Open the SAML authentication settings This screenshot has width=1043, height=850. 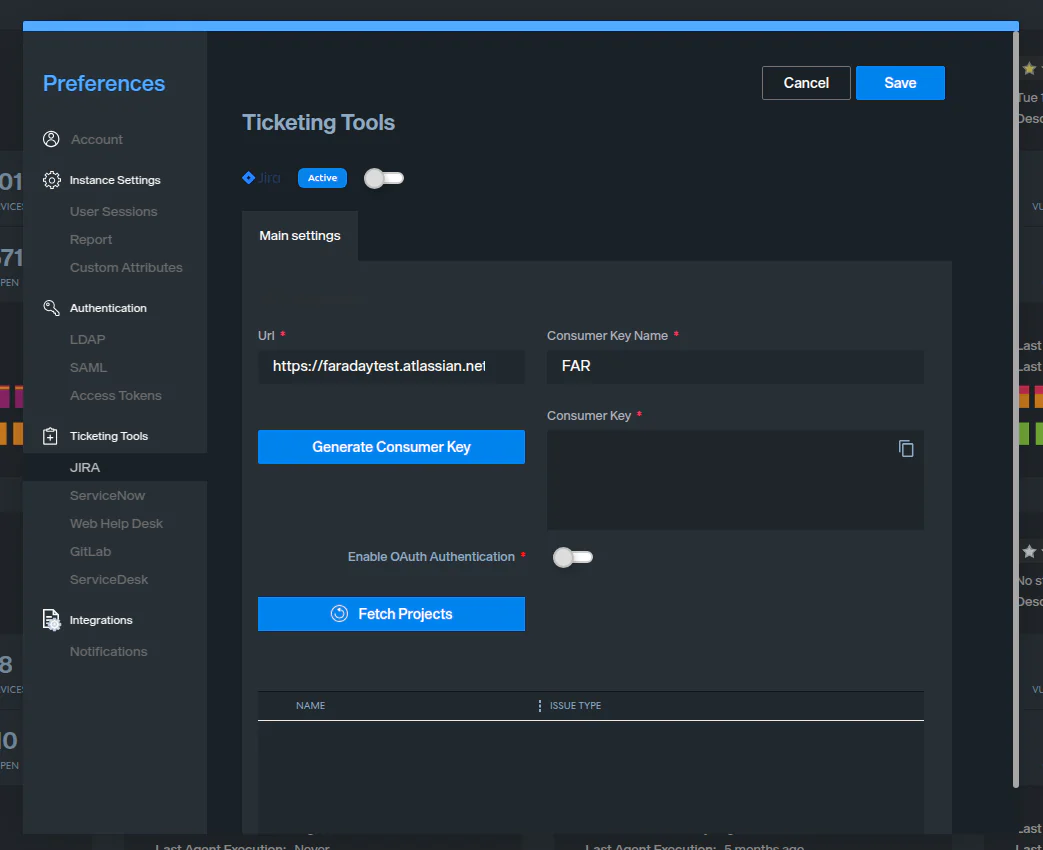(88, 368)
